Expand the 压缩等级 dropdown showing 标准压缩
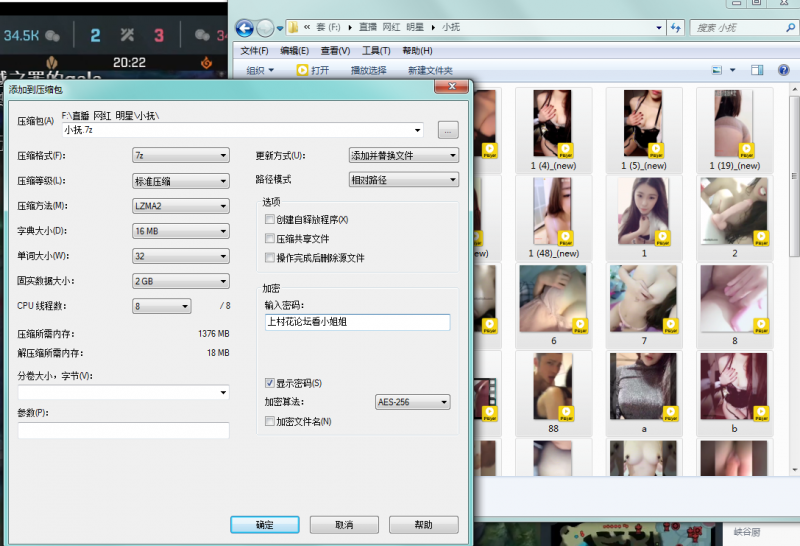Screen dimensions: 800x546 tap(181, 181)
